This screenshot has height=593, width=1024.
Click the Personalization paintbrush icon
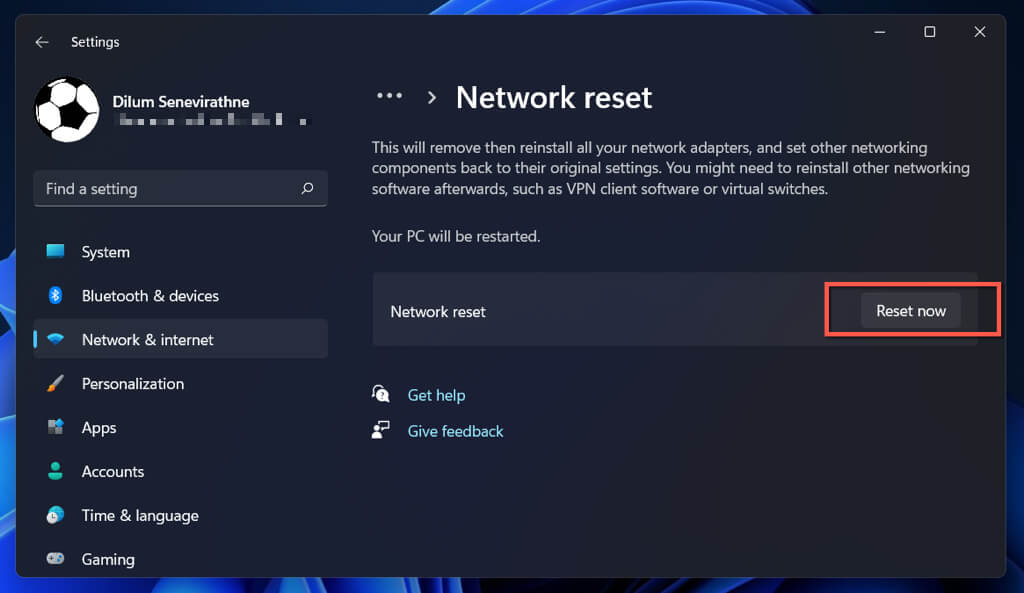56,384
